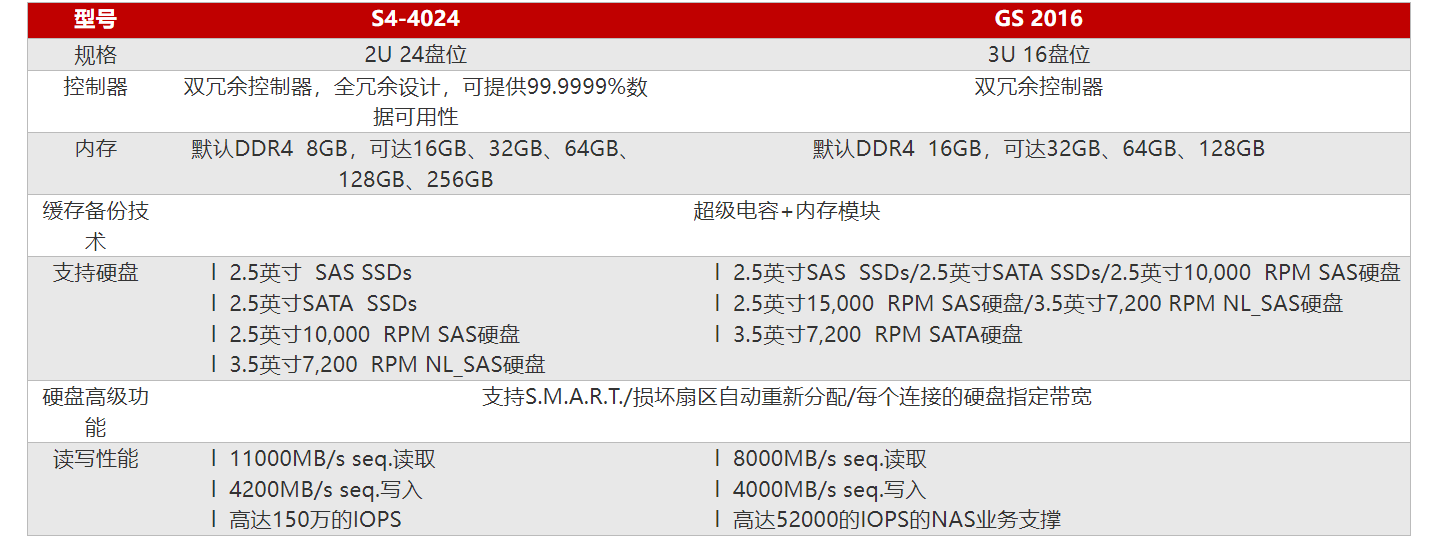Viewport: 1453px width, 553px height.
Task: Select the 缓存备份技术 row label
Action: [x=95, y=226]
